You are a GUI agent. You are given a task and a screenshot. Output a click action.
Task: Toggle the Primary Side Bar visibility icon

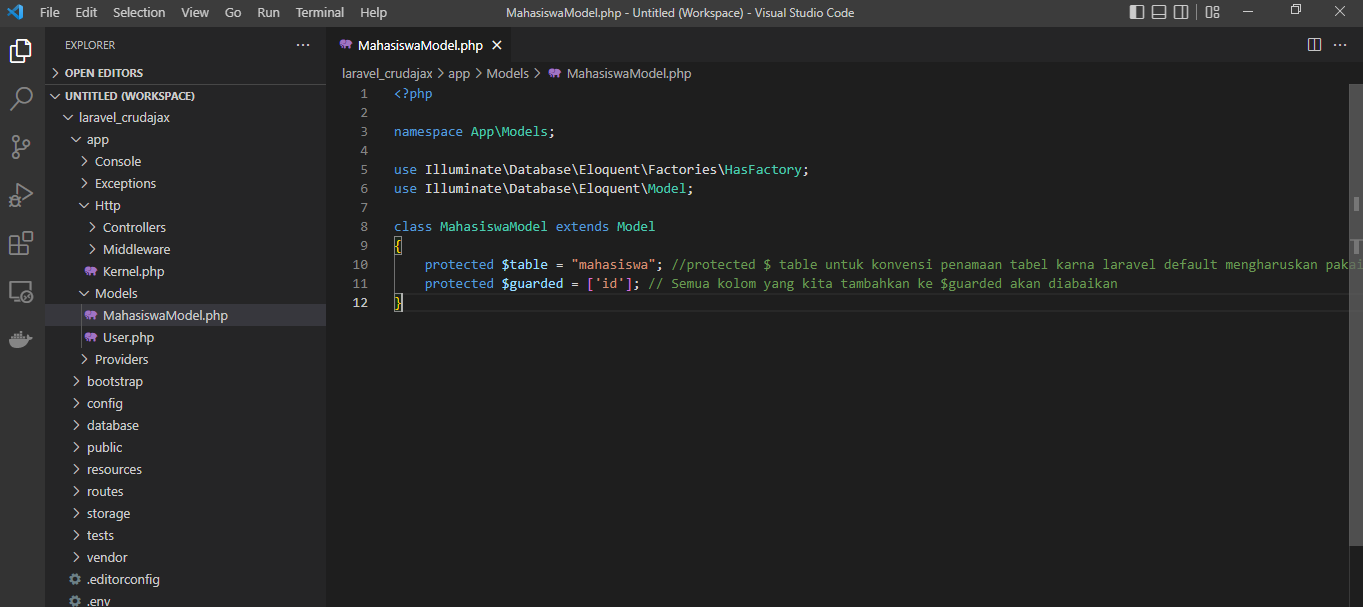(1135, 11)
